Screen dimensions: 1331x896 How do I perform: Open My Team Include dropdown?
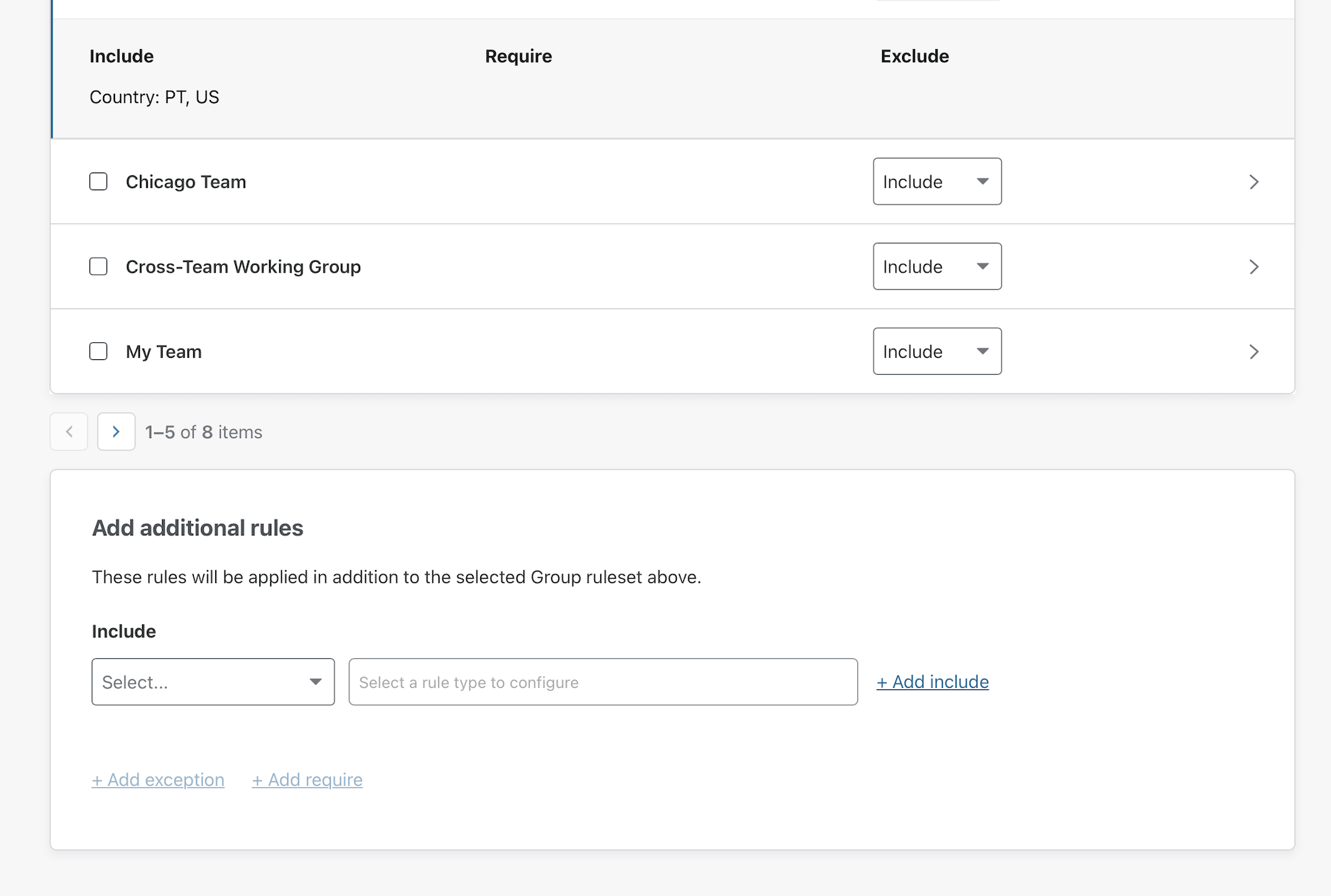click(937, 351)
